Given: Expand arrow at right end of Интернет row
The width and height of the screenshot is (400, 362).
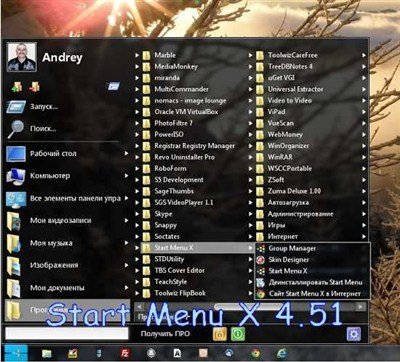Looking at the screenshot, I should pos(364,237).
